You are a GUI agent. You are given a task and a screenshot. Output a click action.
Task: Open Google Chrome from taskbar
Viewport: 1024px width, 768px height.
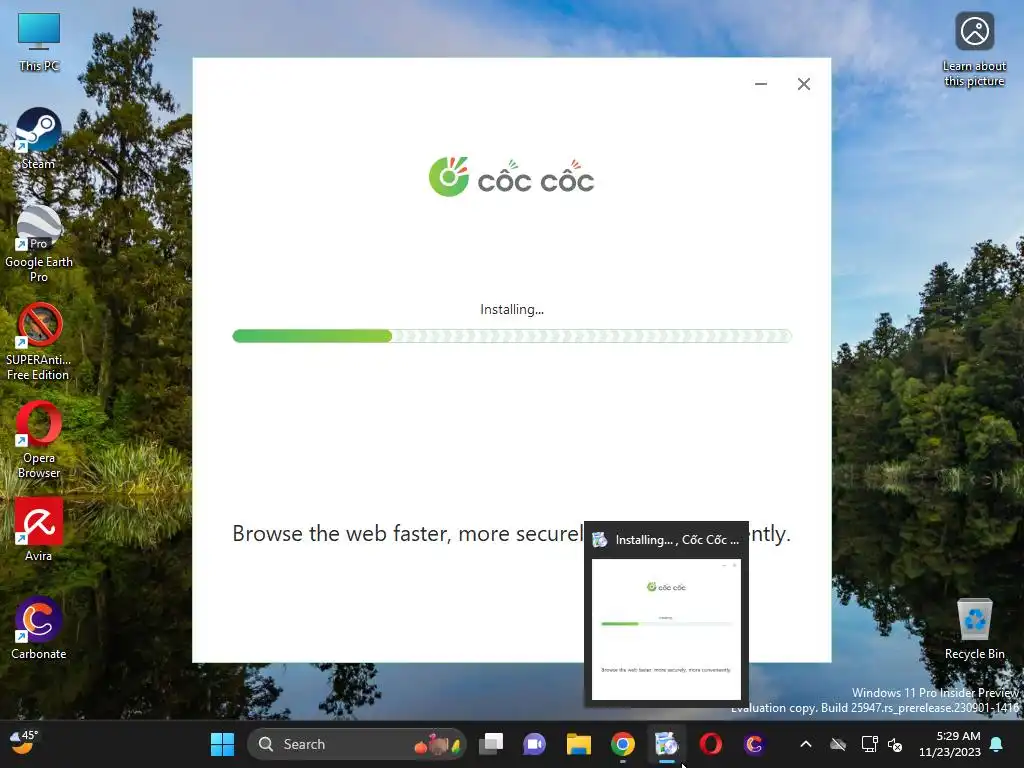(x=623, y=744)
